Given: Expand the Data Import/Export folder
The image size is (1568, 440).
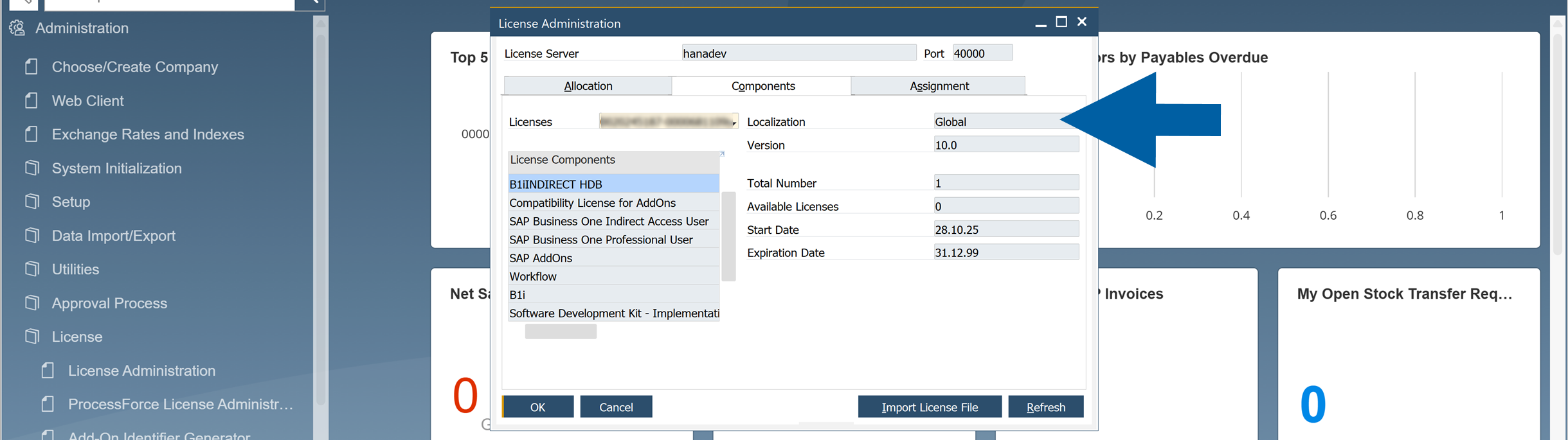Looking at the screenshot, I should click(x=113, y=236).
